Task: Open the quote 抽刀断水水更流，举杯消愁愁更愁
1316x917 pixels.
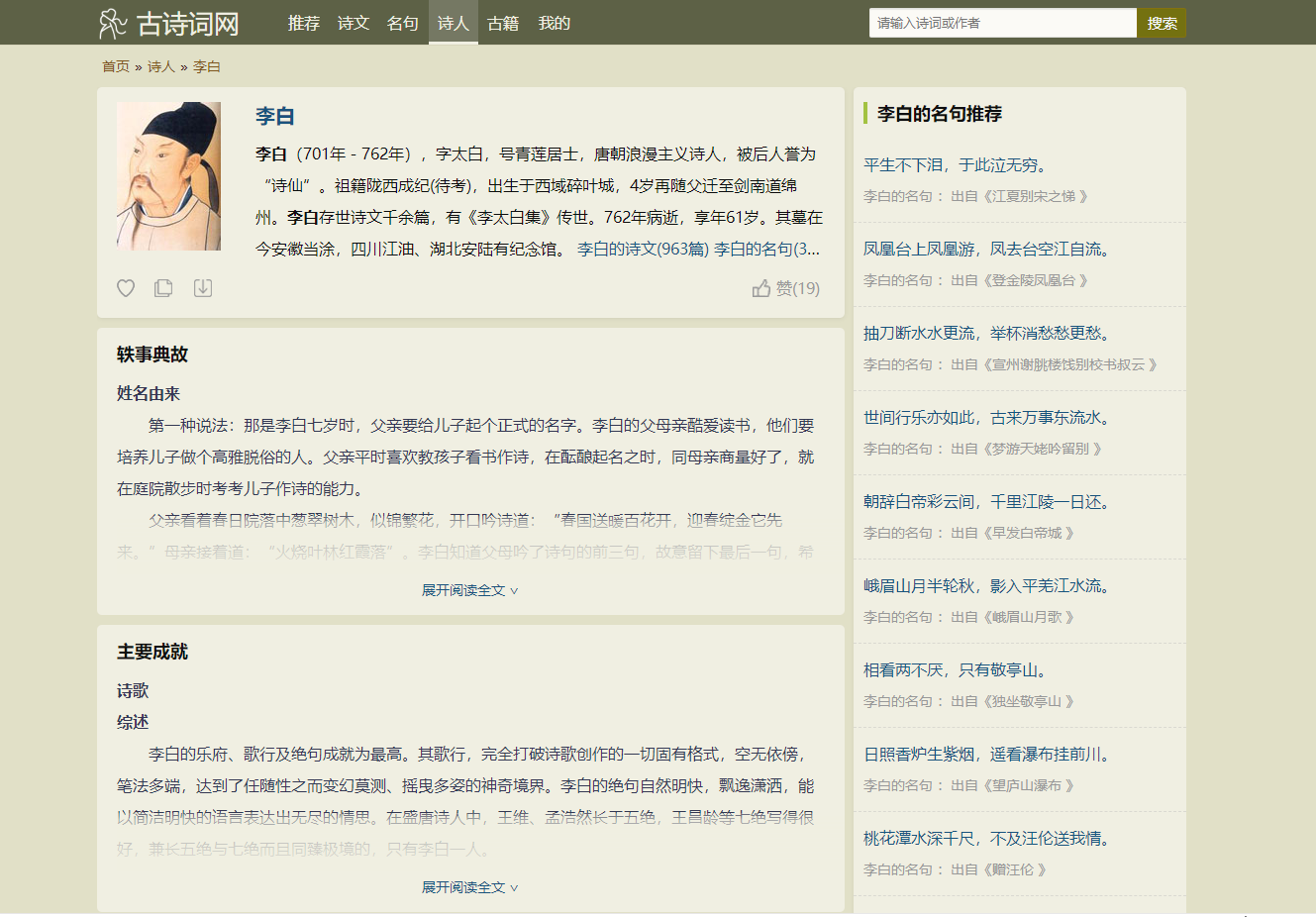Action: coord(987,334)
